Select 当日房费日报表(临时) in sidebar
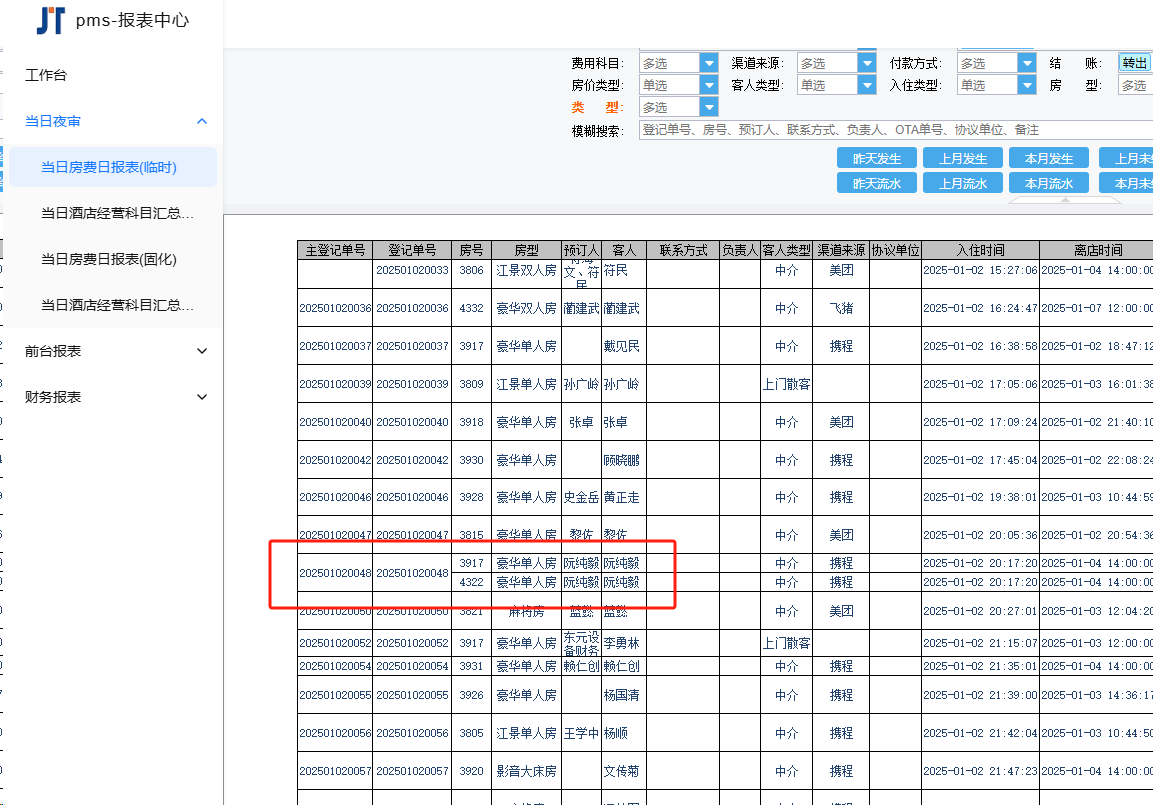 [x=108, y=167]
